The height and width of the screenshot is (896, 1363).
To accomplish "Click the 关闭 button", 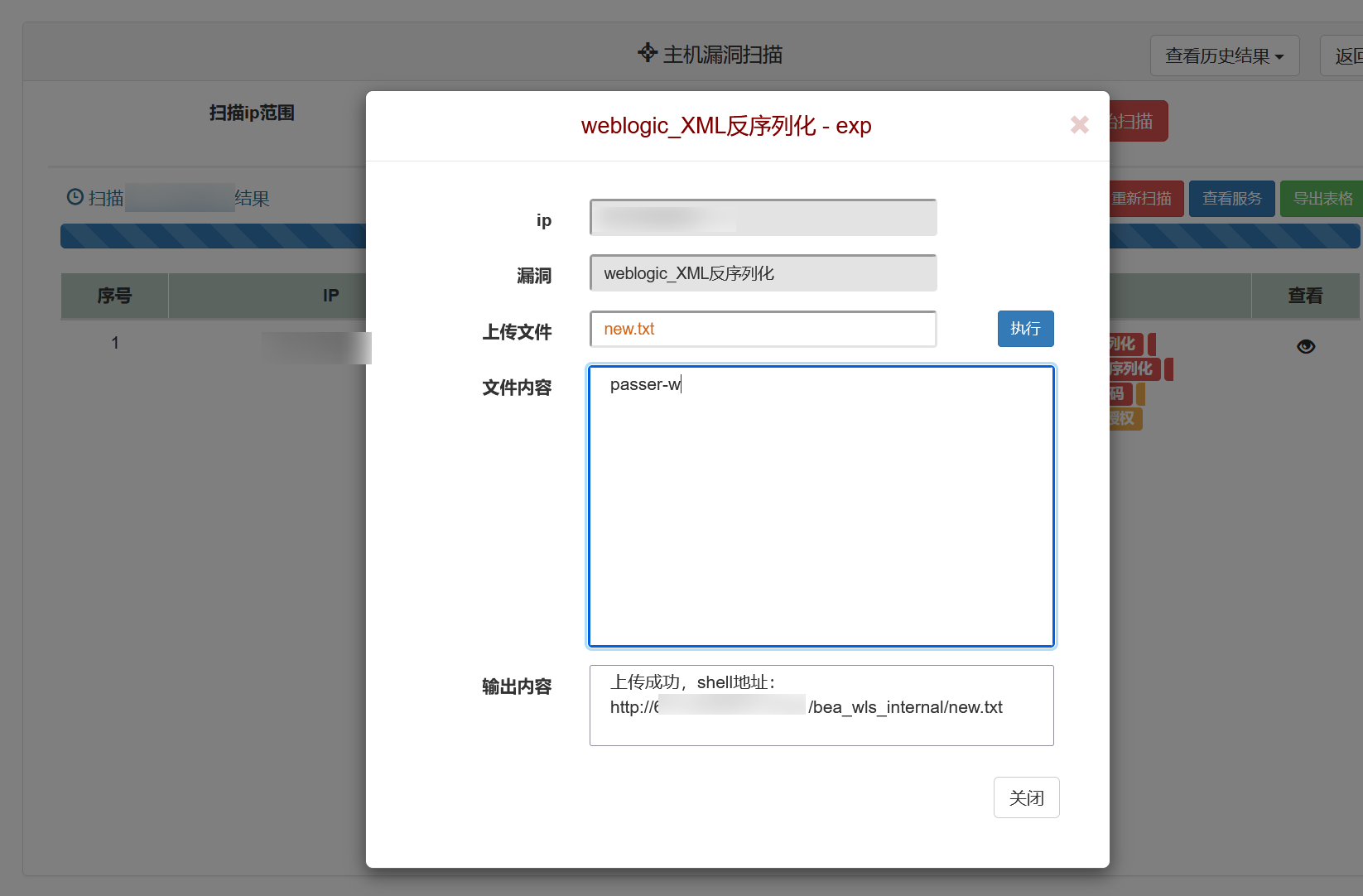I will point(1026,797).
